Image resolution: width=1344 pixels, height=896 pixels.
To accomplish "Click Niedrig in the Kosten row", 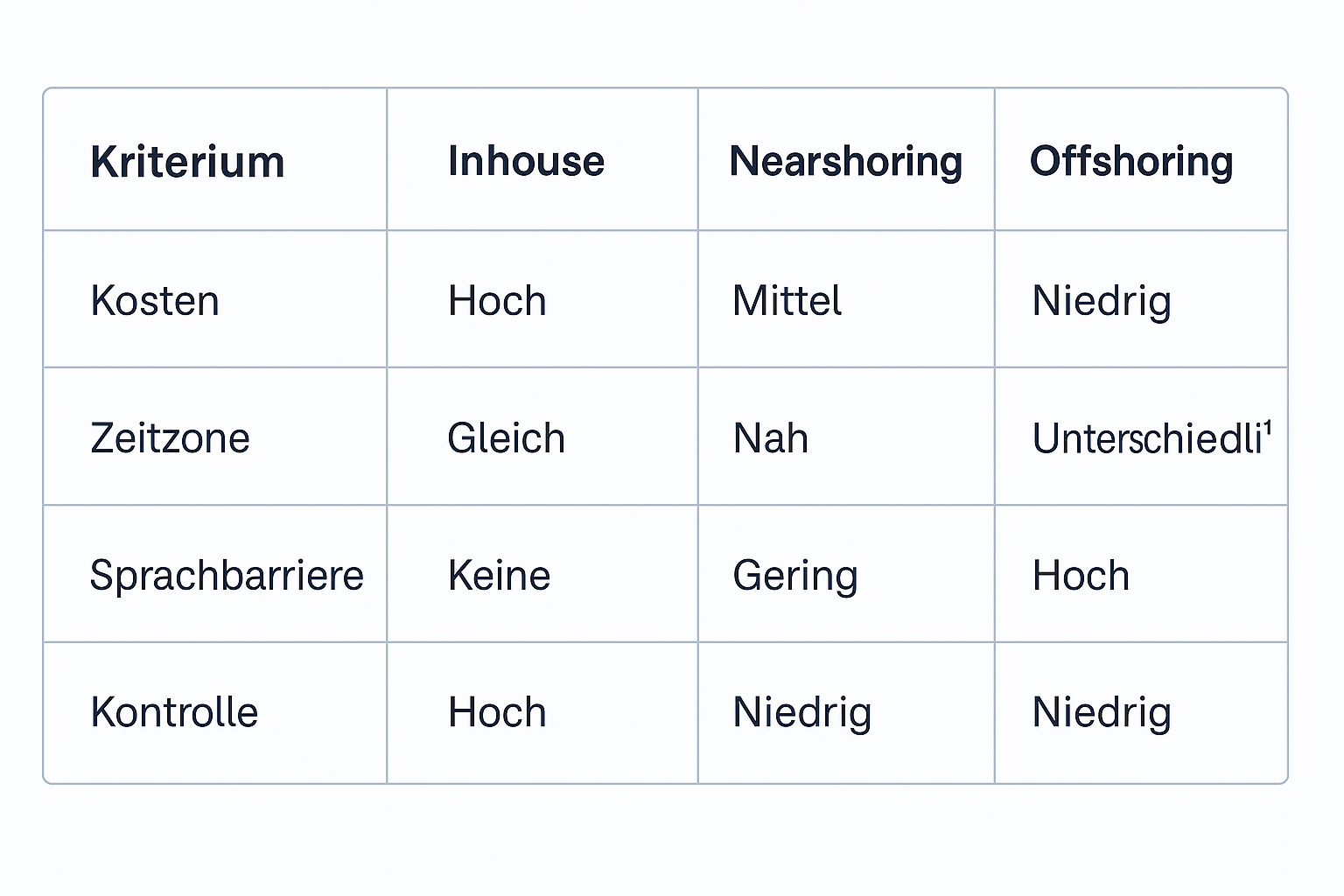I will (1101, 301).
